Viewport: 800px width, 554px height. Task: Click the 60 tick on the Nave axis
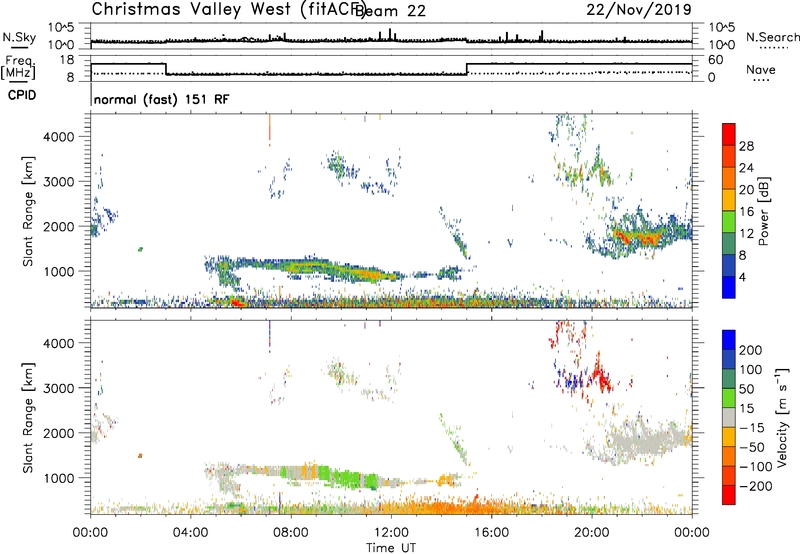[716, 60]
